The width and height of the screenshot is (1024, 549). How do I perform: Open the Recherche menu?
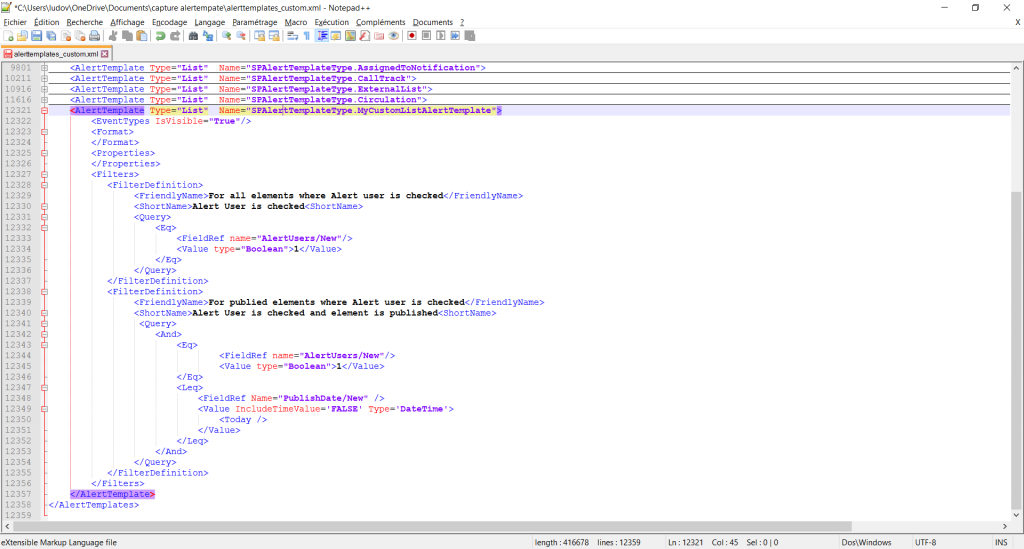[85, 22]
